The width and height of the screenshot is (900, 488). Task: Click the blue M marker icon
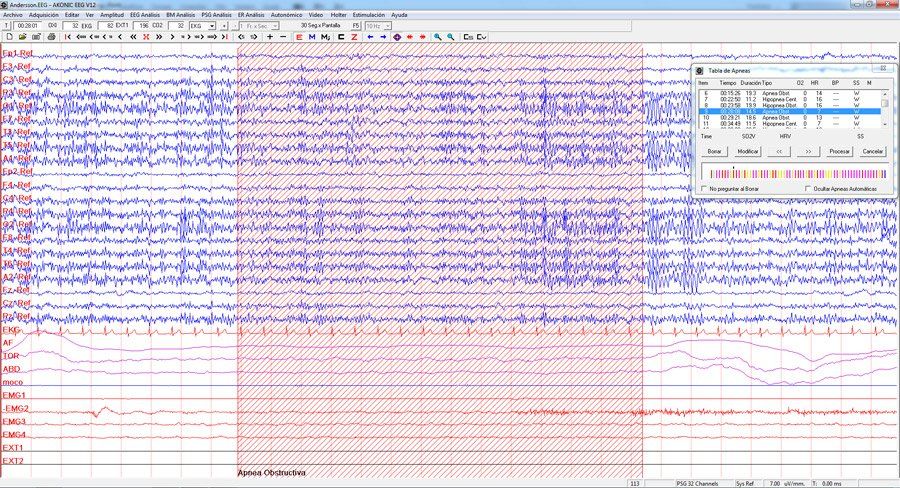[312, 37]
